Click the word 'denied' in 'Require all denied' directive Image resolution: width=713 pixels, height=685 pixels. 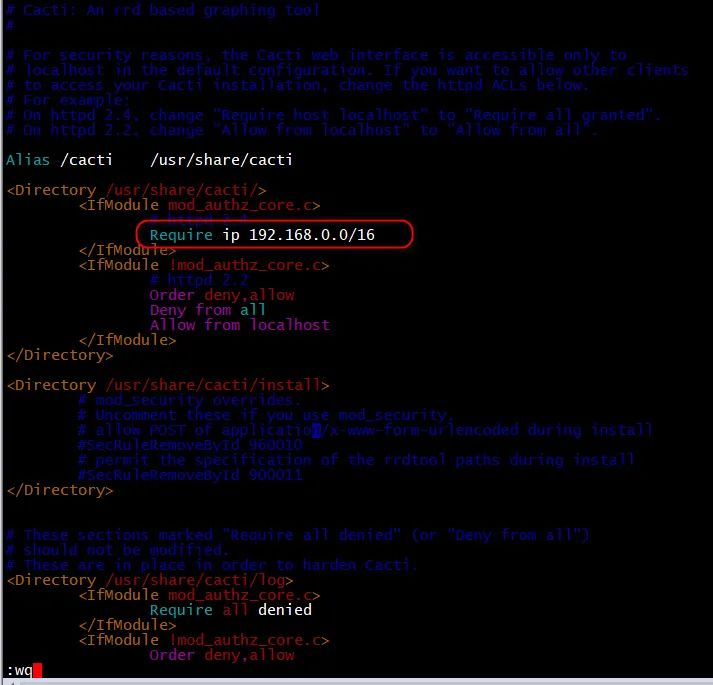click(x=285, y=609)
